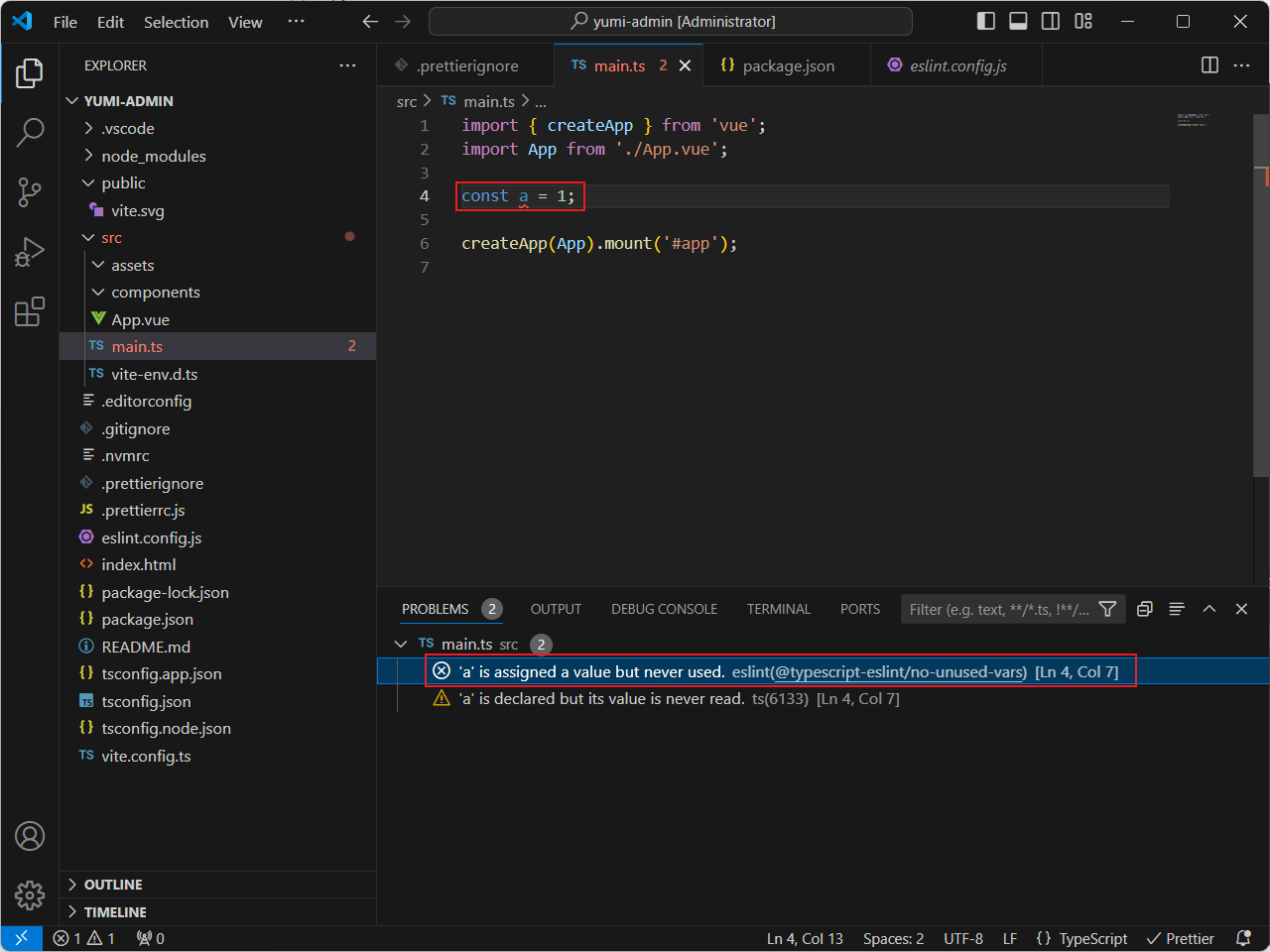The width and height of the screenshot is (1270, 952).
Task: Click the yumi-admin command center search box
Action: coord(671,21)
